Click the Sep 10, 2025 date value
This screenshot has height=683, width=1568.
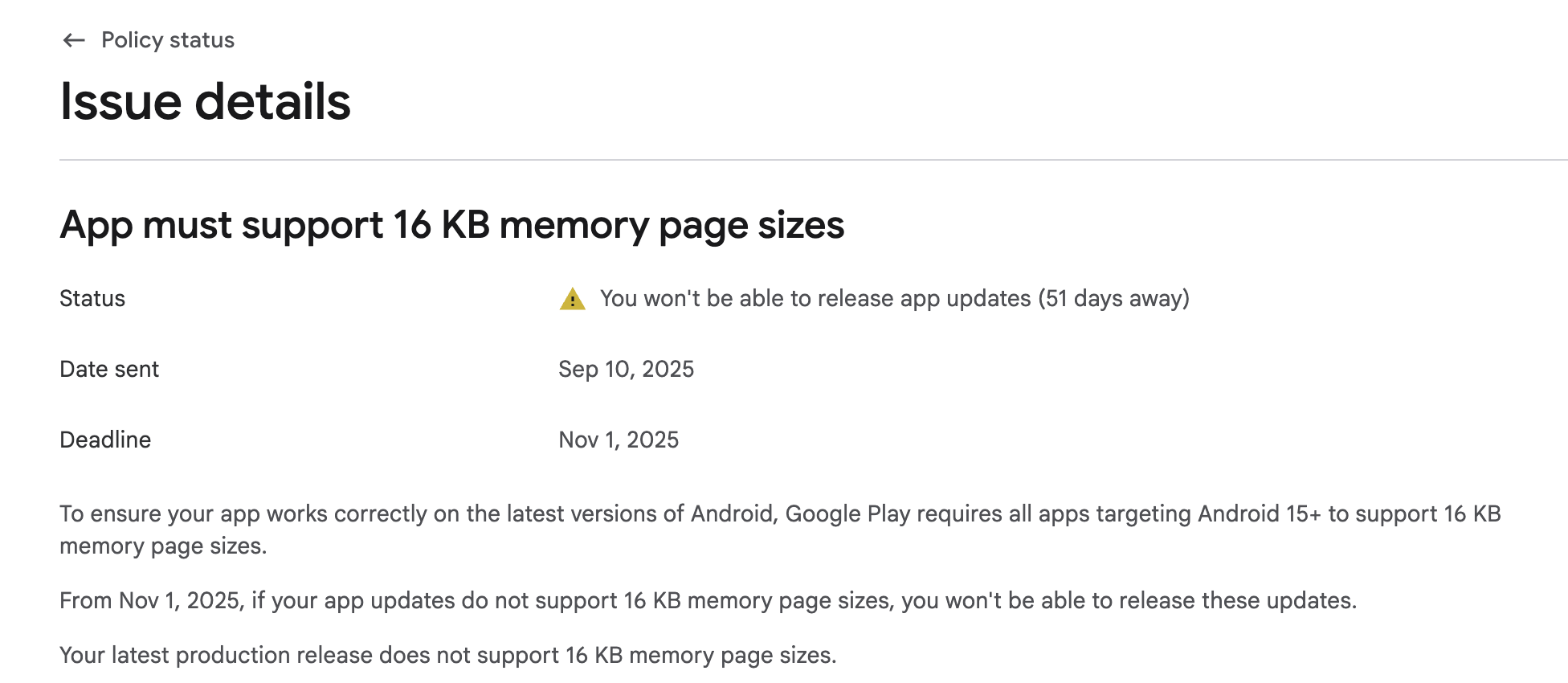(x=626, y=370)
